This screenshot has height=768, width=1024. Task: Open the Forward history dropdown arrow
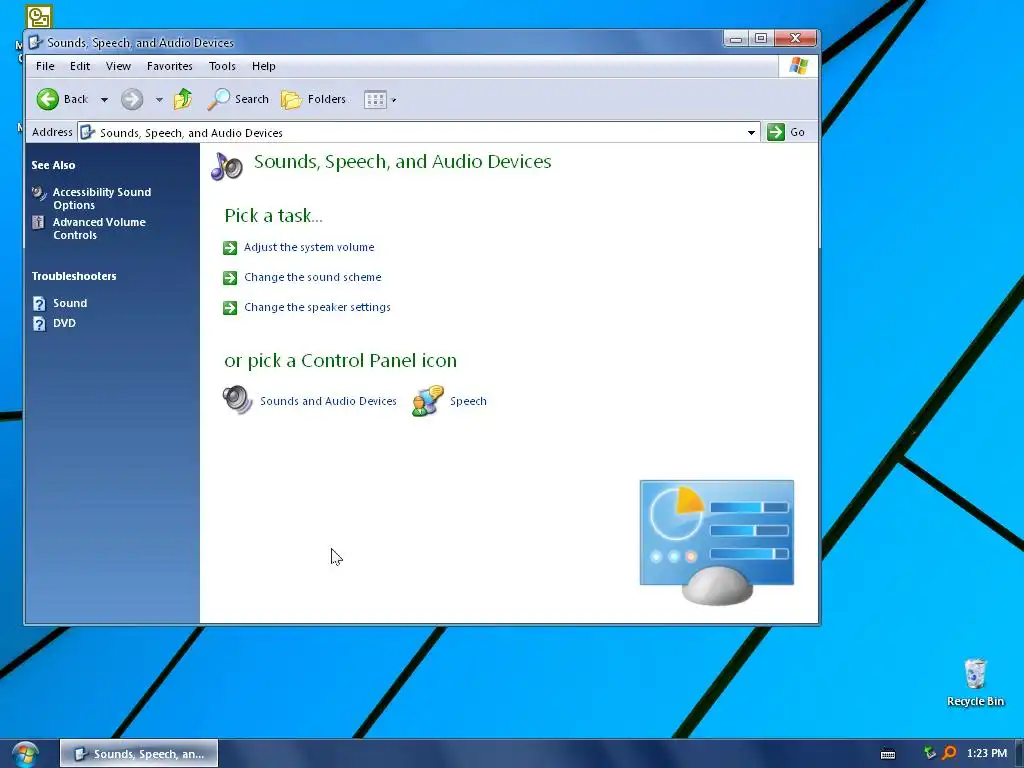159,100
